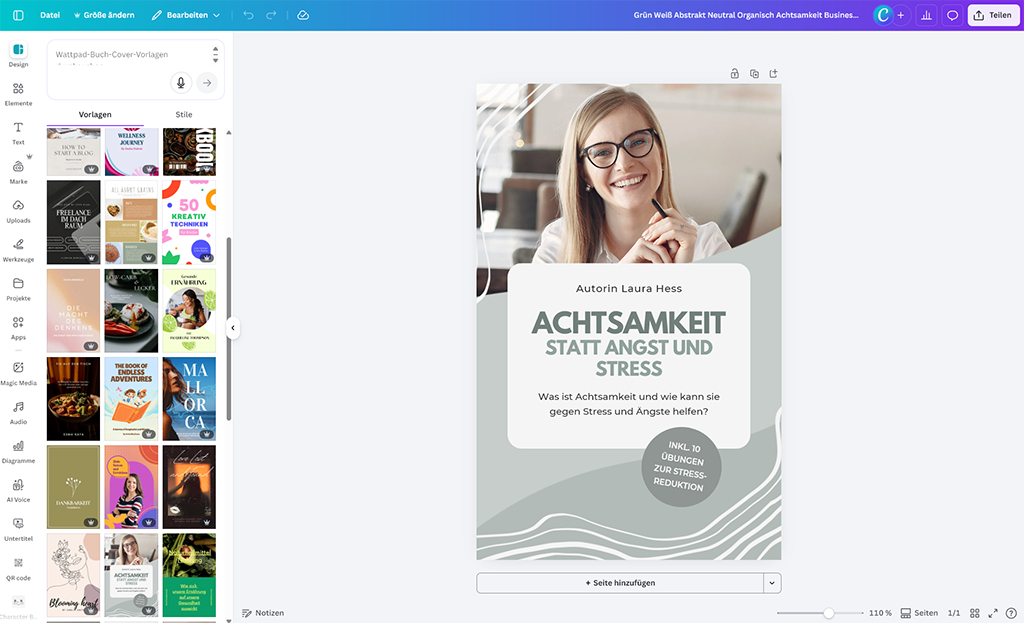Click the design title in top bar

pos(746,15)
